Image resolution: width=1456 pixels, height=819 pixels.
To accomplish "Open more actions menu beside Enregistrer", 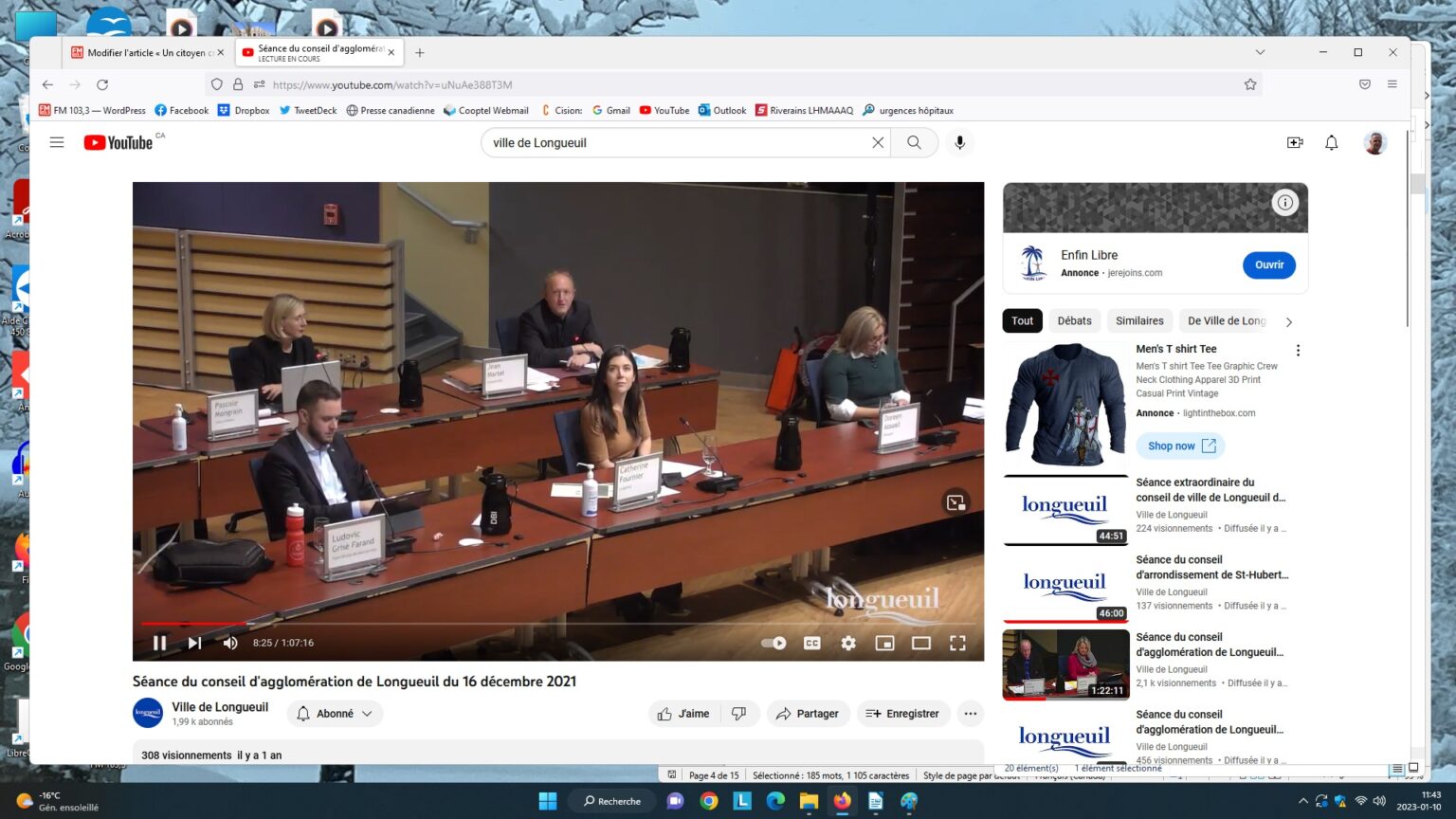I will [x=970, y=714].
